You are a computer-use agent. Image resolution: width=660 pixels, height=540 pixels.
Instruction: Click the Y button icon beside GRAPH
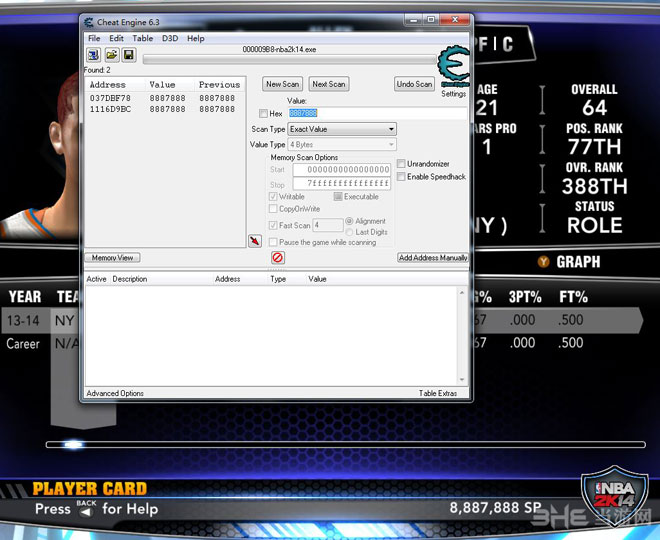[543, 262]
